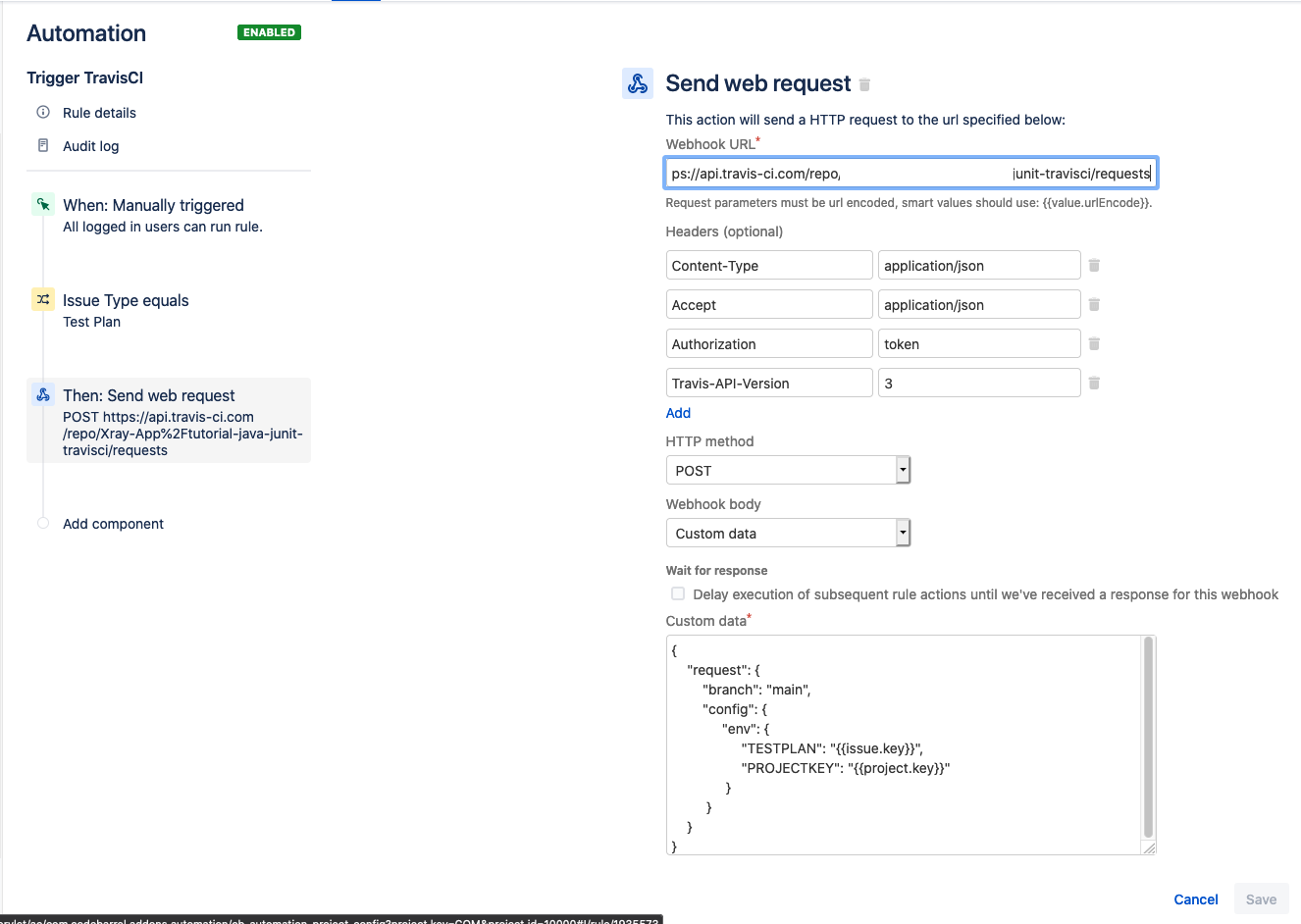Click the Issue Type condition shuffle icon
The width and height of the screenshot is (1301, 924).
(43, 299)
